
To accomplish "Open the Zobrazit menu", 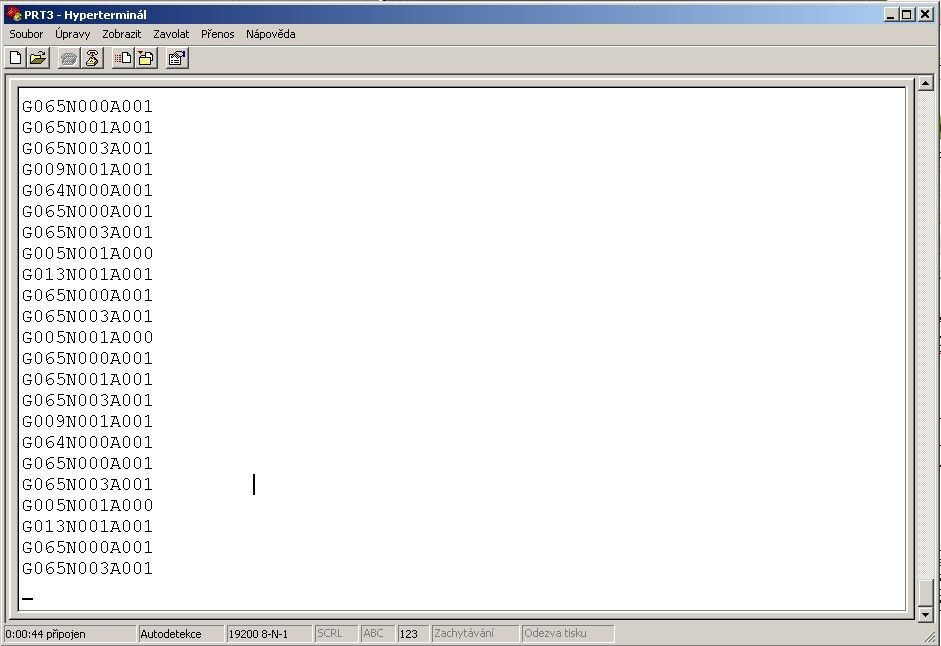I will tap(121, 34).
